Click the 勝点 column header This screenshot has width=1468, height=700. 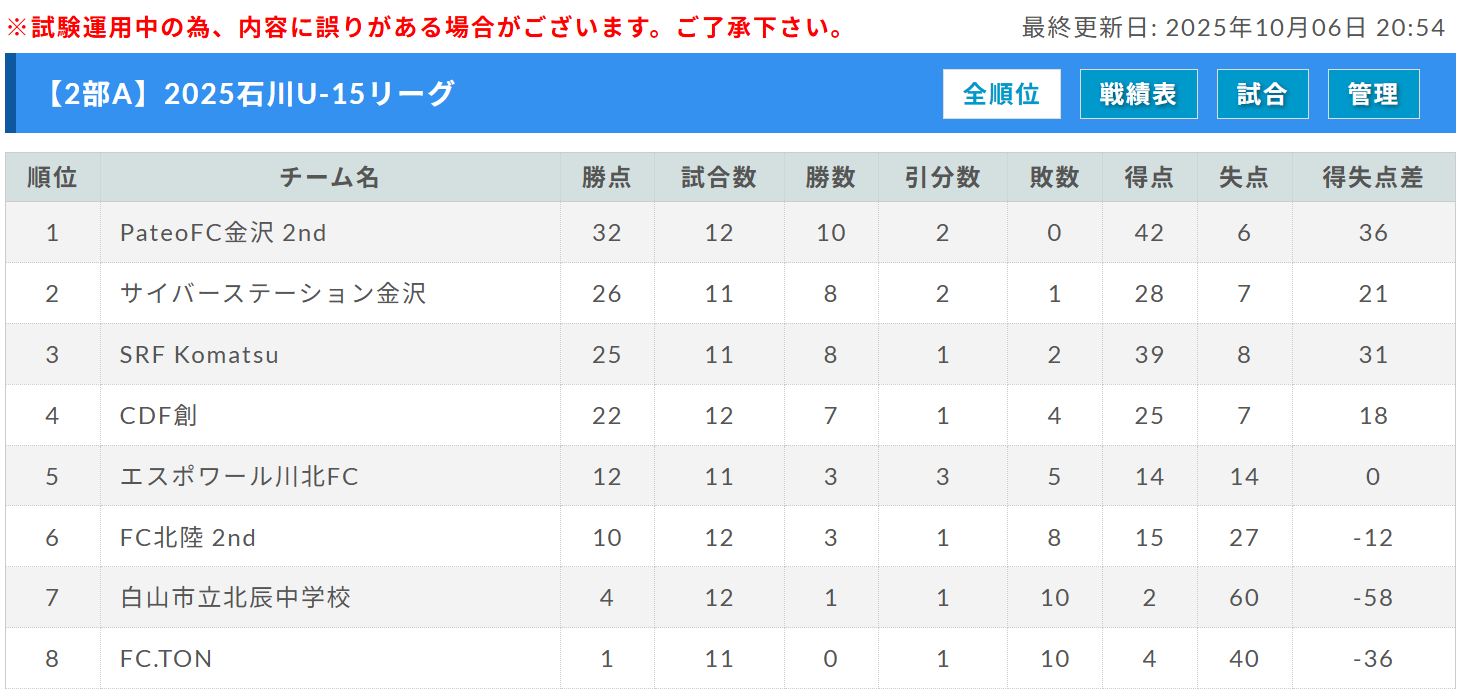coord(607,178)
